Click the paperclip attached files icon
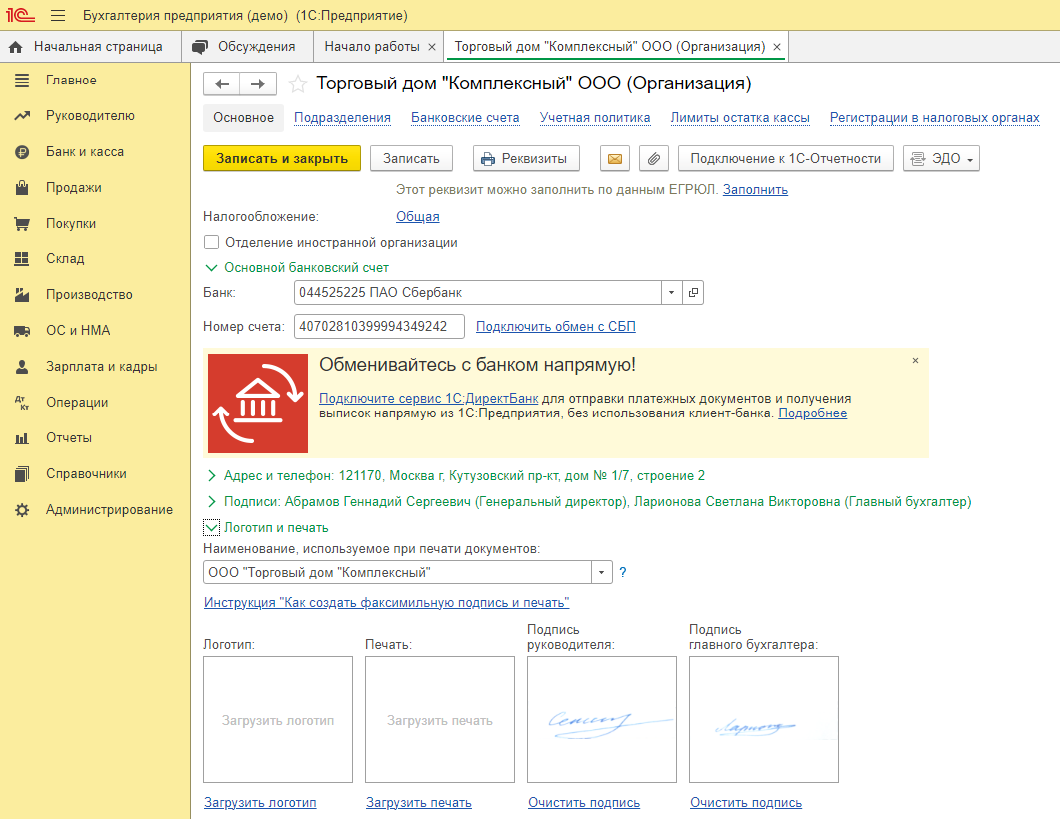The image size is (1060, 819). [x=654, y=159]
